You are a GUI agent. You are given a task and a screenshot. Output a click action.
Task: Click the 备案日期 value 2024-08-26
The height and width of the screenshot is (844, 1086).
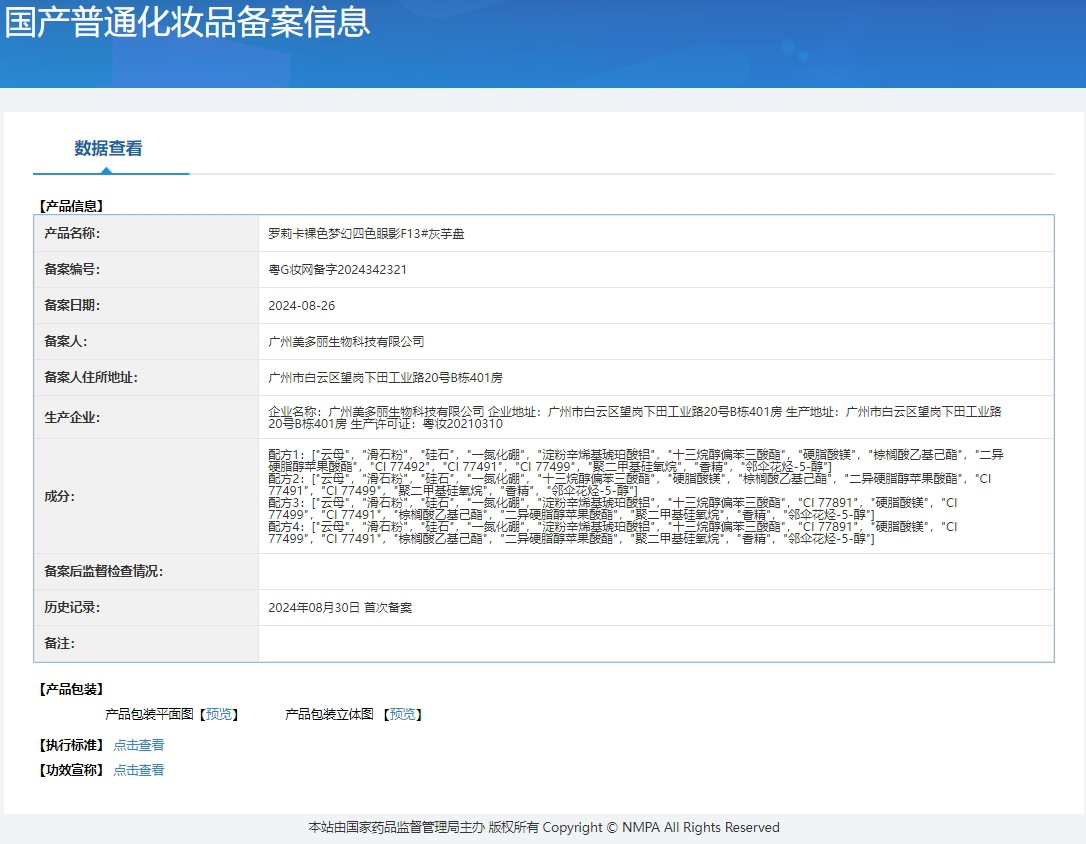tap(302, 305)
